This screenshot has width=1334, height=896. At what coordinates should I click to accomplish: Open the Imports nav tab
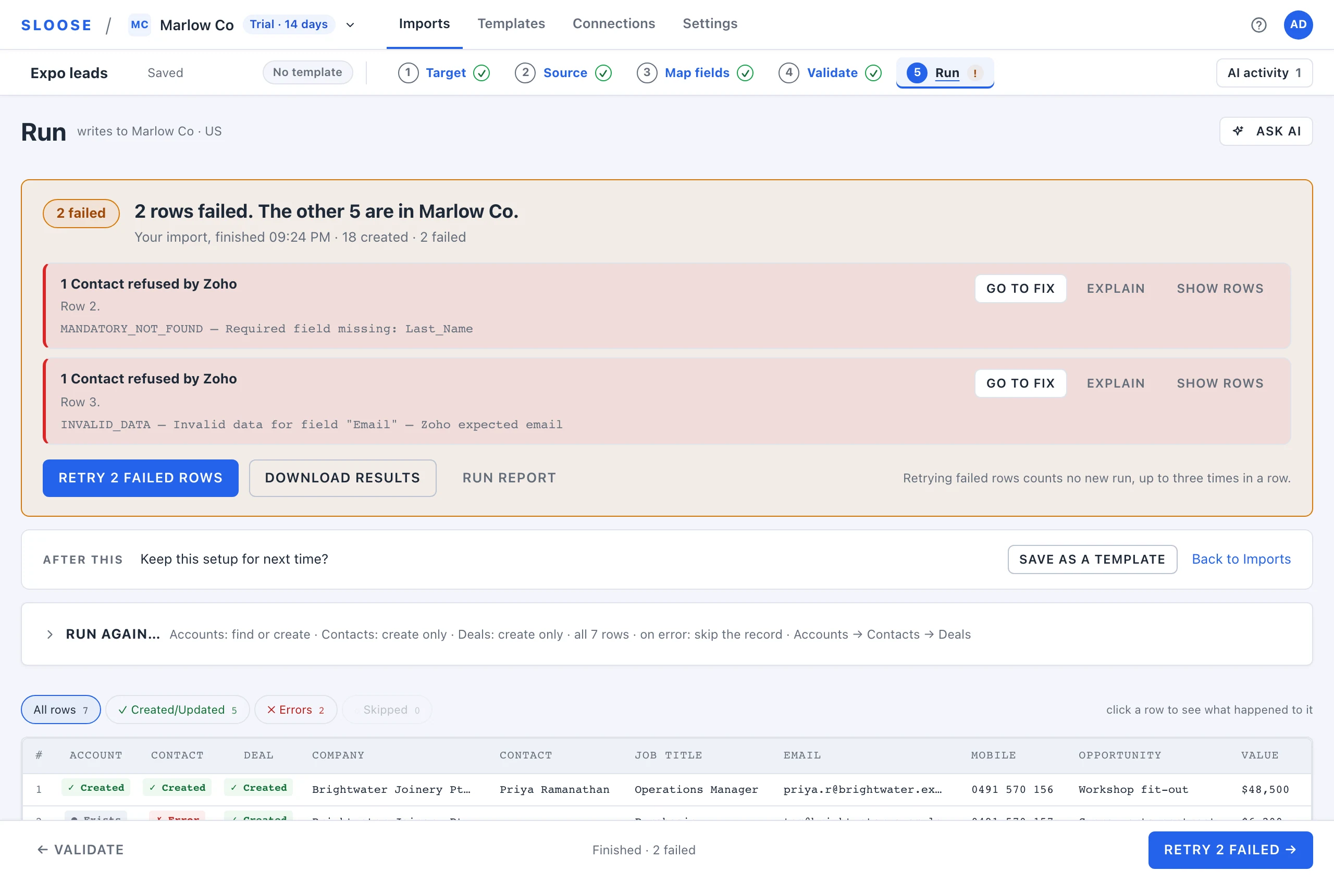point(424,23)
